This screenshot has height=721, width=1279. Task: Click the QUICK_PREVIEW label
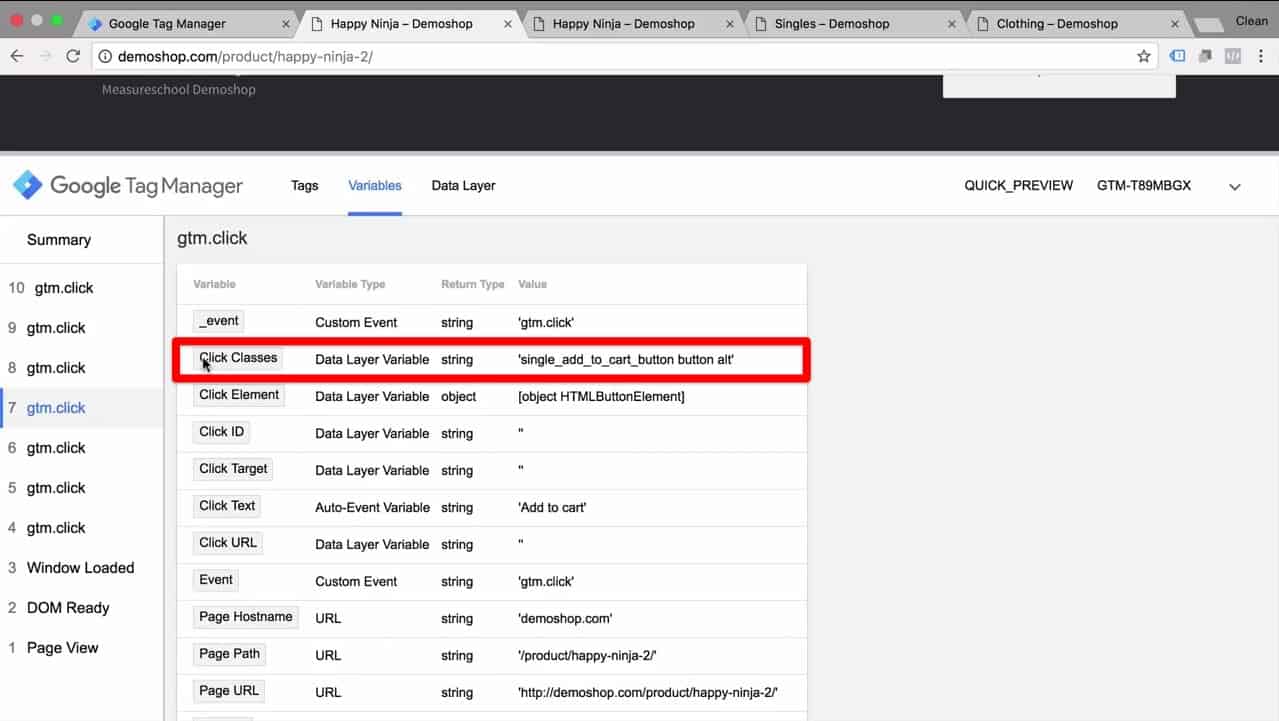click(x=1018, y=185)
